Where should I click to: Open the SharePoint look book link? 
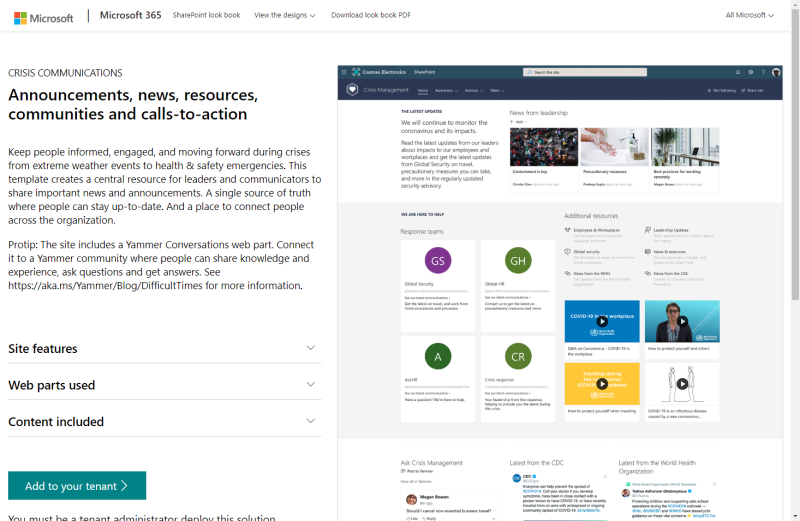pyautogui.click(x=206, y=15)
